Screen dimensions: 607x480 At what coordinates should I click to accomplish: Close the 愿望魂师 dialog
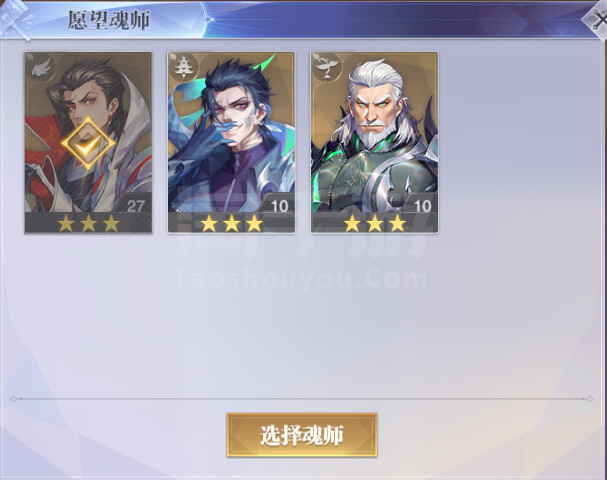pos(598,19)
